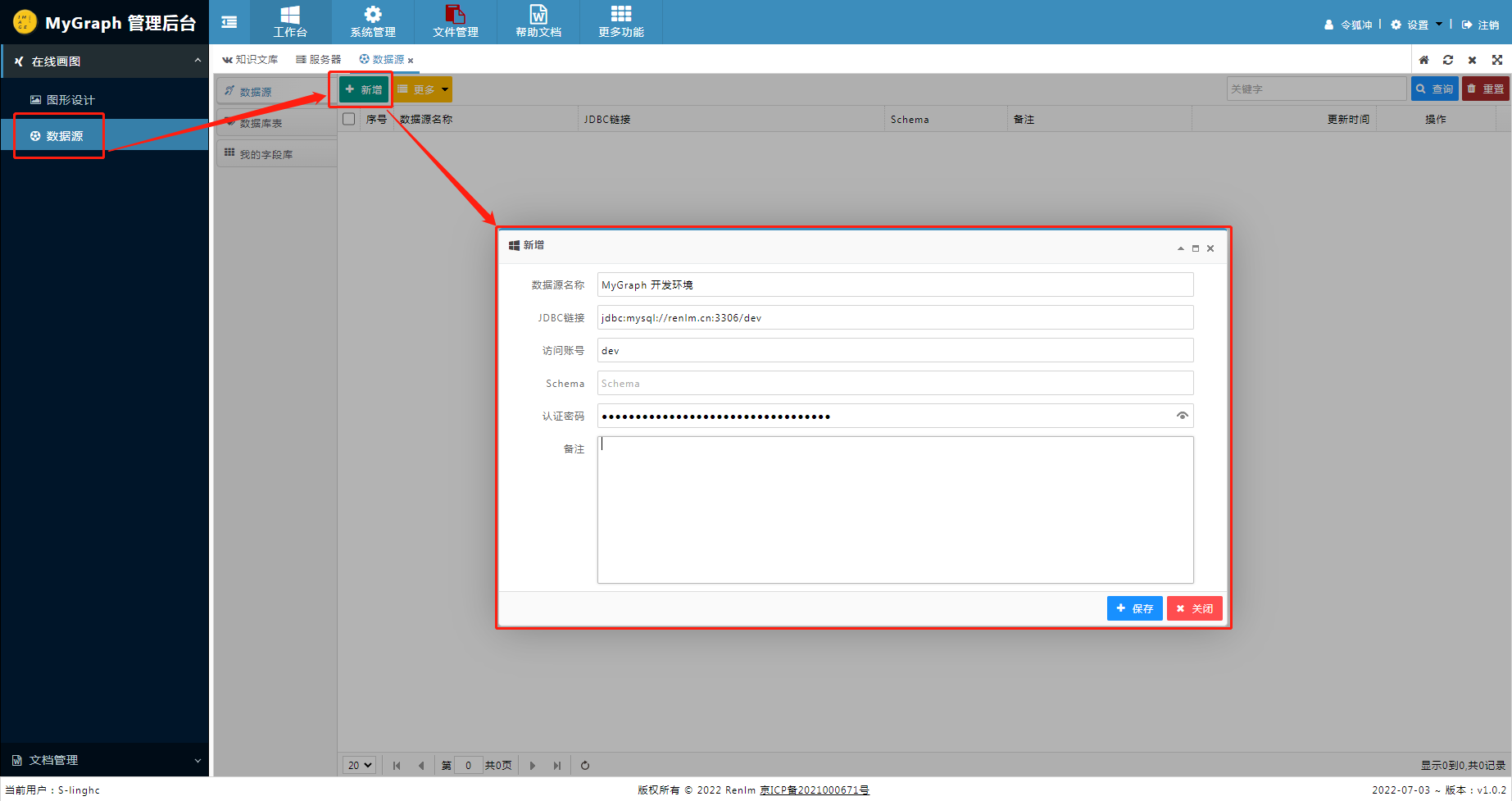The height and width of the screenshot is (801, 1512).
Task: Expand the 文档管理 sidebar section
Action: (105, 760)
